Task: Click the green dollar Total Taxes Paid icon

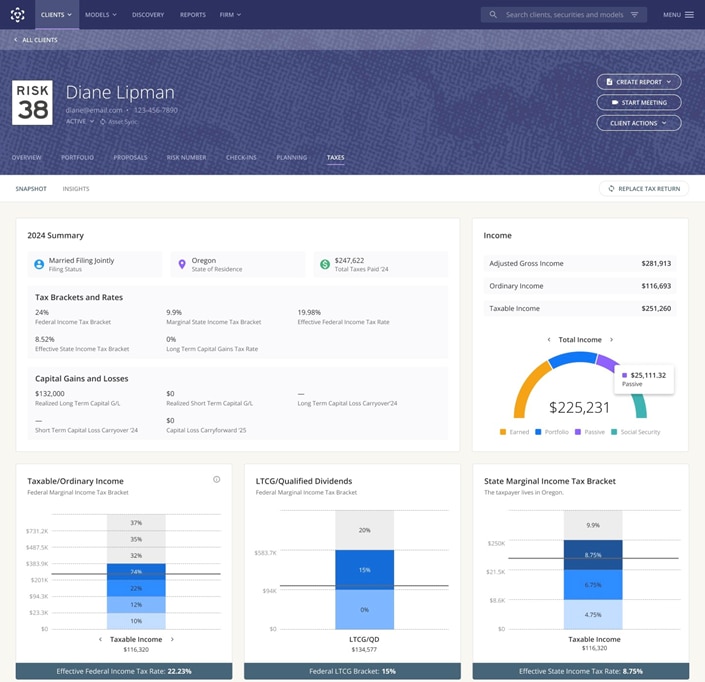Action: click(325, 264)
